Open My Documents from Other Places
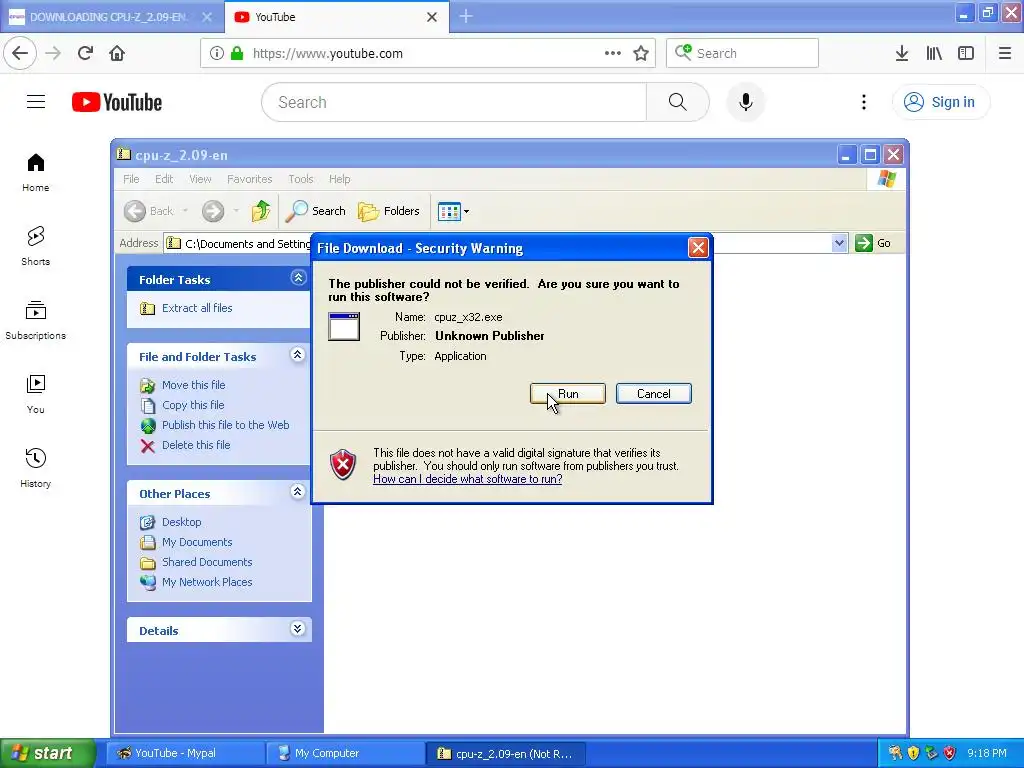The height and width of the screenshot is (768, 1024). pos(197,542)
